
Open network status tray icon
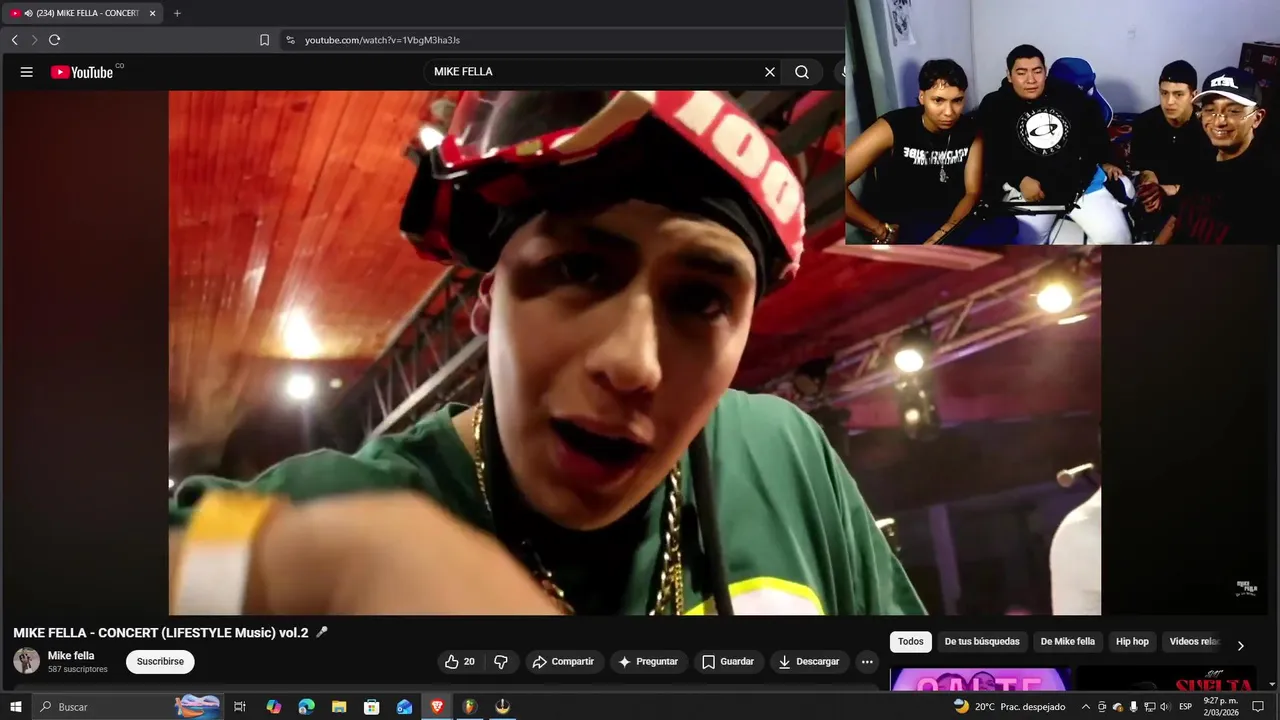point(1150,706)
